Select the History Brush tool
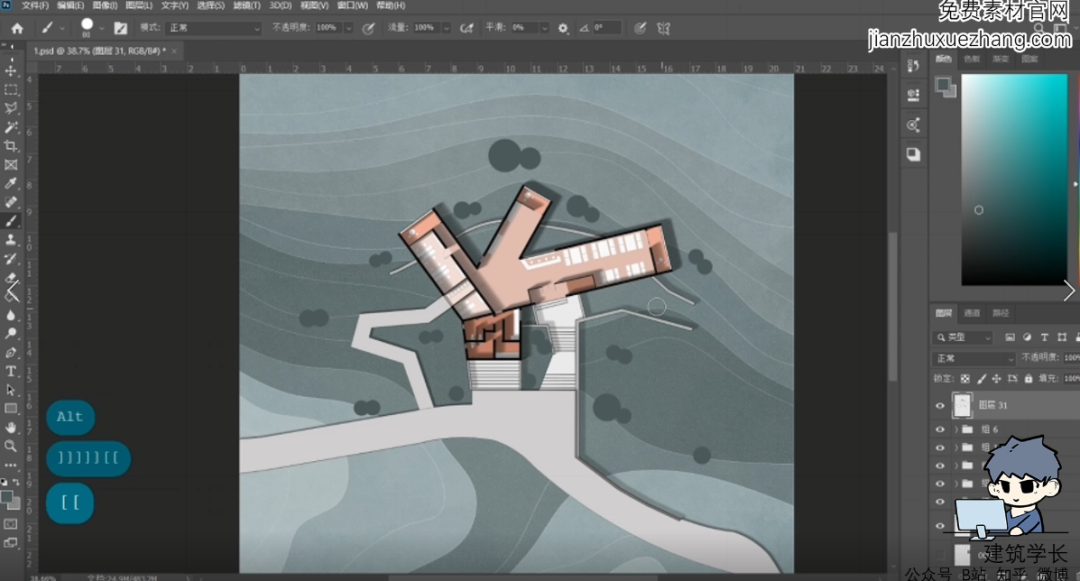 point(11,258)
